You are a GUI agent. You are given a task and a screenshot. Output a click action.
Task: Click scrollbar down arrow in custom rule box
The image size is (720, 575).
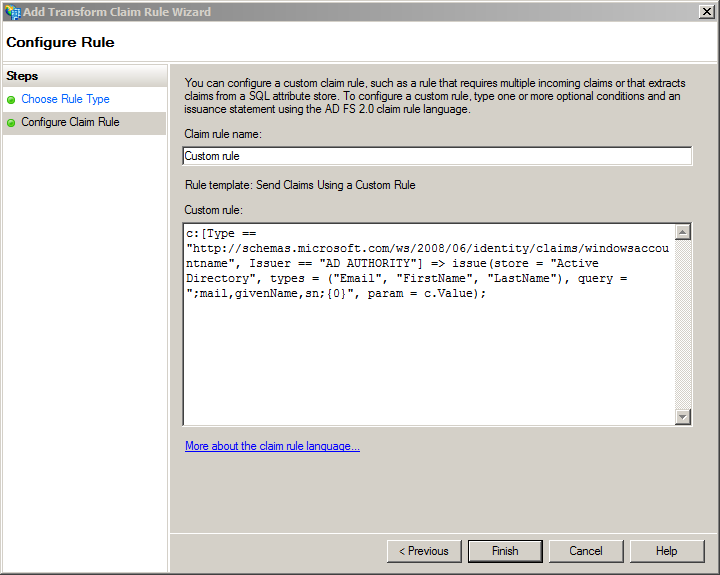pos(683,417)
